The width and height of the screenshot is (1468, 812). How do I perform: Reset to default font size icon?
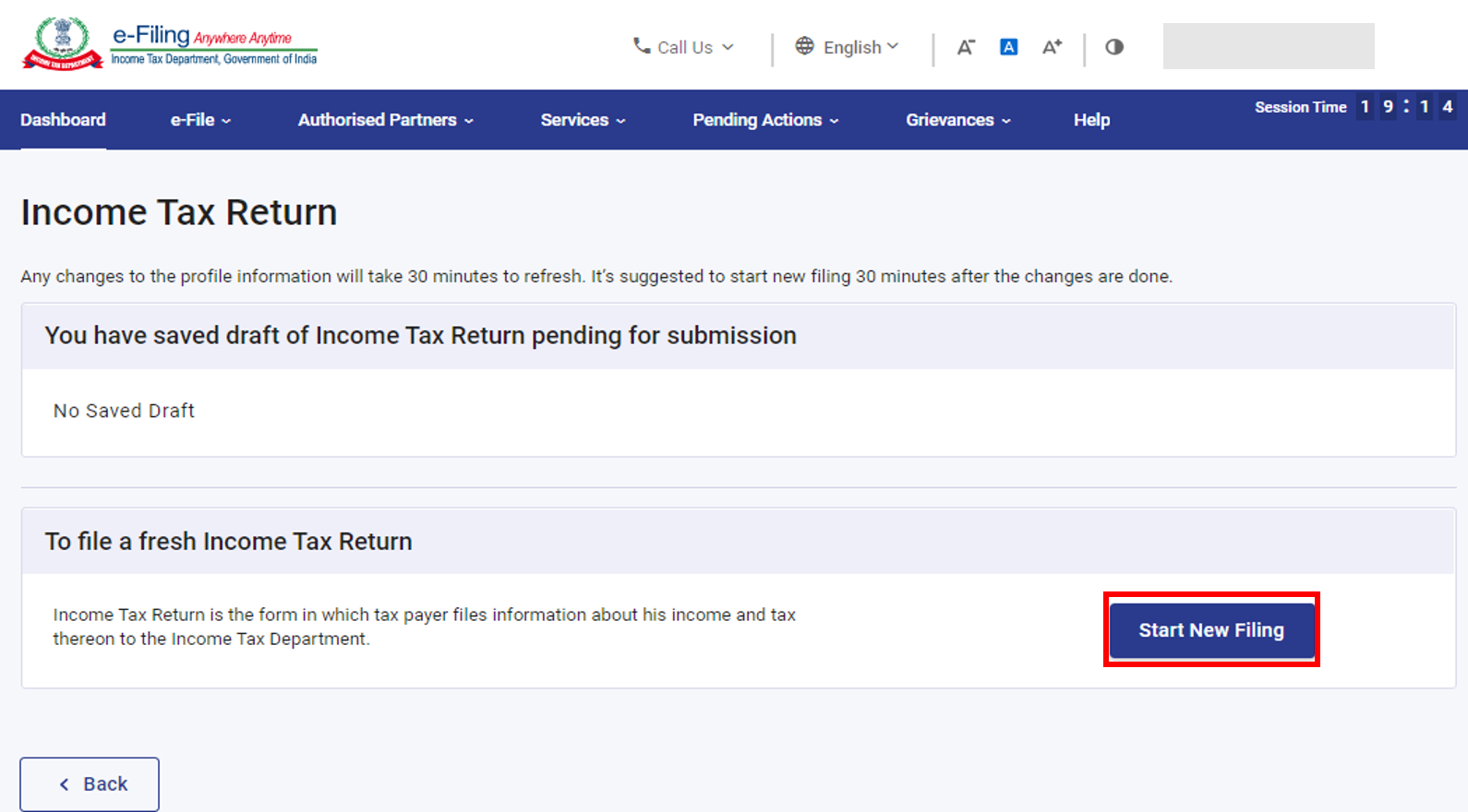1008,47
